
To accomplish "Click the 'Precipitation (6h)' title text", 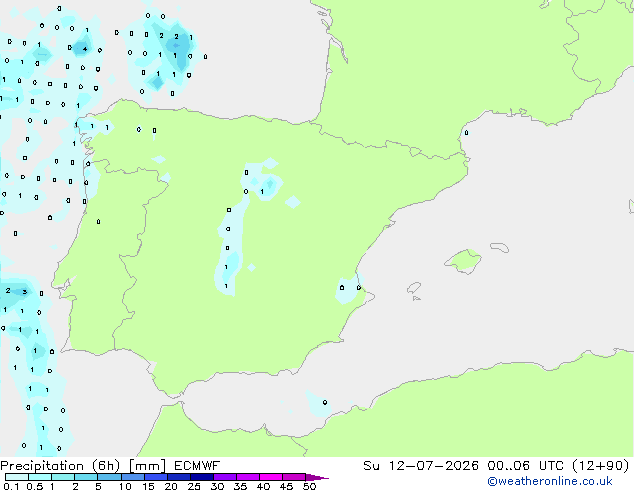I will 60,466.
